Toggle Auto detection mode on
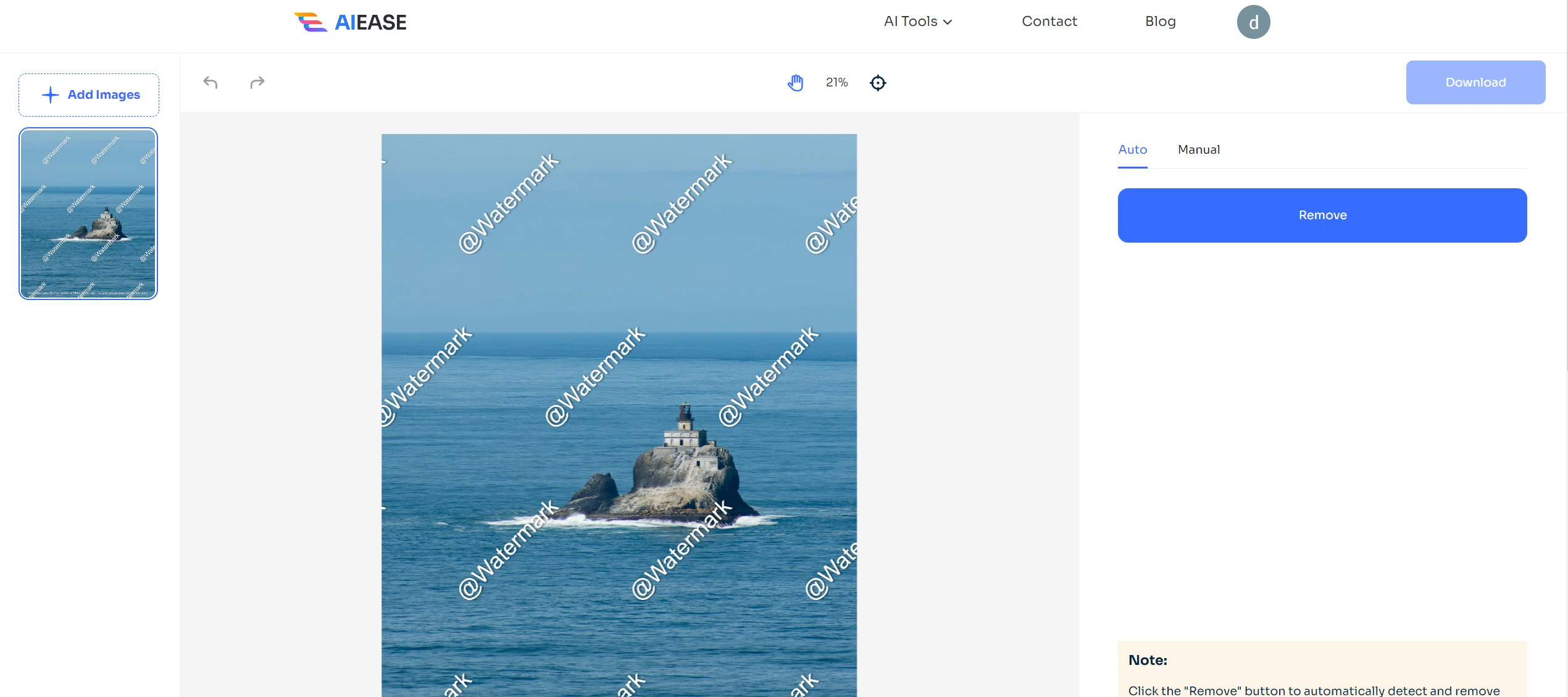This screenshot has width=1568, height=697. pos(1133,149)
